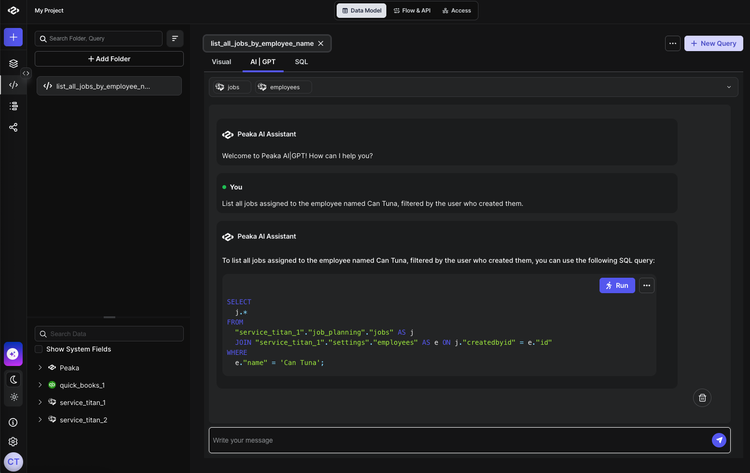Expand the service_titan_1 tree node
The width and height of the screenshot is (750, 473).
[40, 402]
